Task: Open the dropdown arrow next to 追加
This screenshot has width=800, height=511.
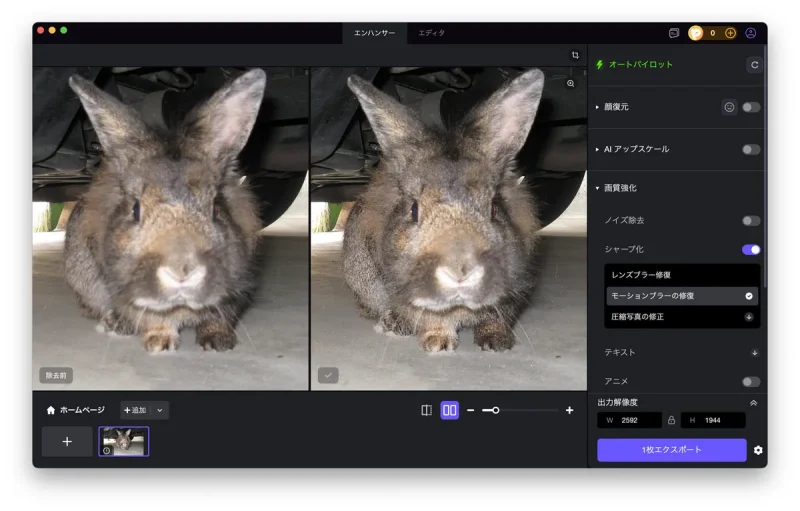Action: point(160,410)
